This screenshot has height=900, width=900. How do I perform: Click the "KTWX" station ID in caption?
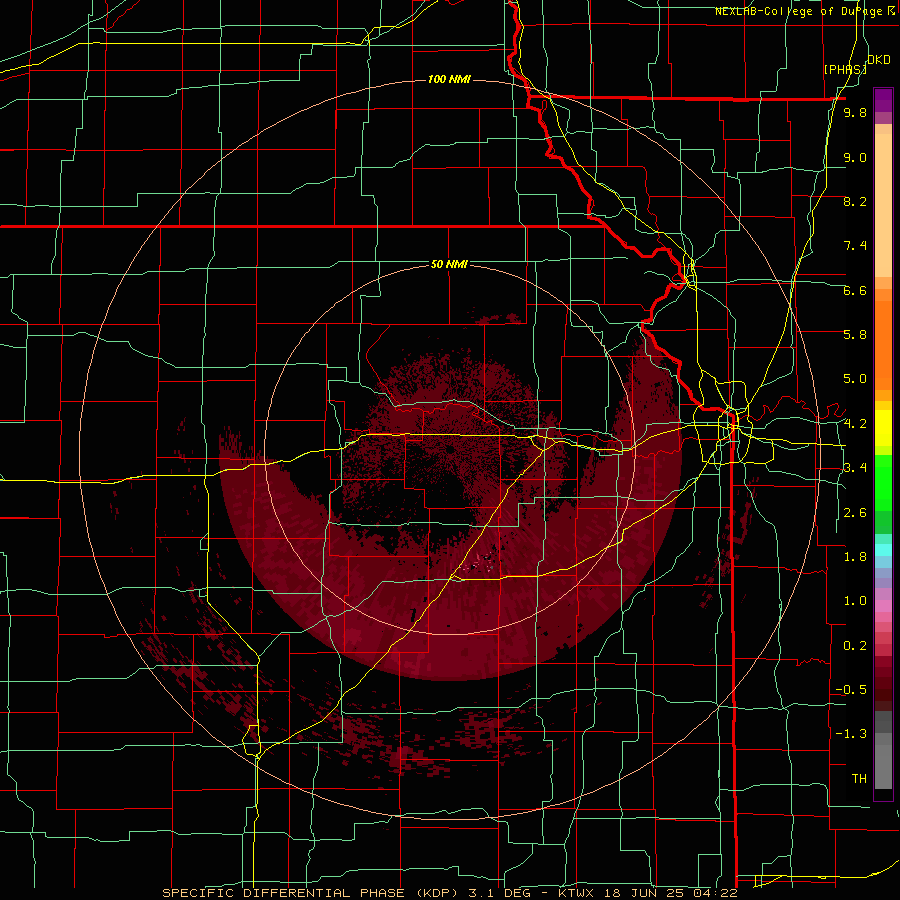pos(576,893)
